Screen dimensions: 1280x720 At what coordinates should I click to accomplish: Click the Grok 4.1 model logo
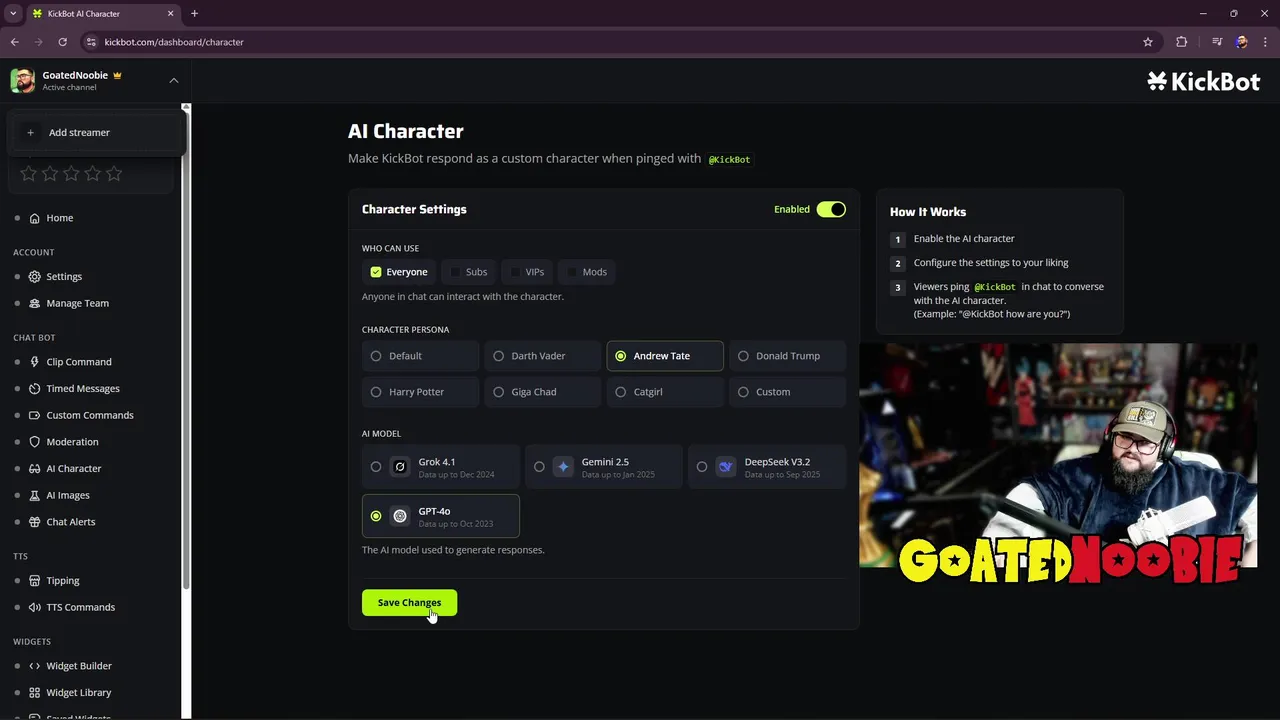[400, 467]
